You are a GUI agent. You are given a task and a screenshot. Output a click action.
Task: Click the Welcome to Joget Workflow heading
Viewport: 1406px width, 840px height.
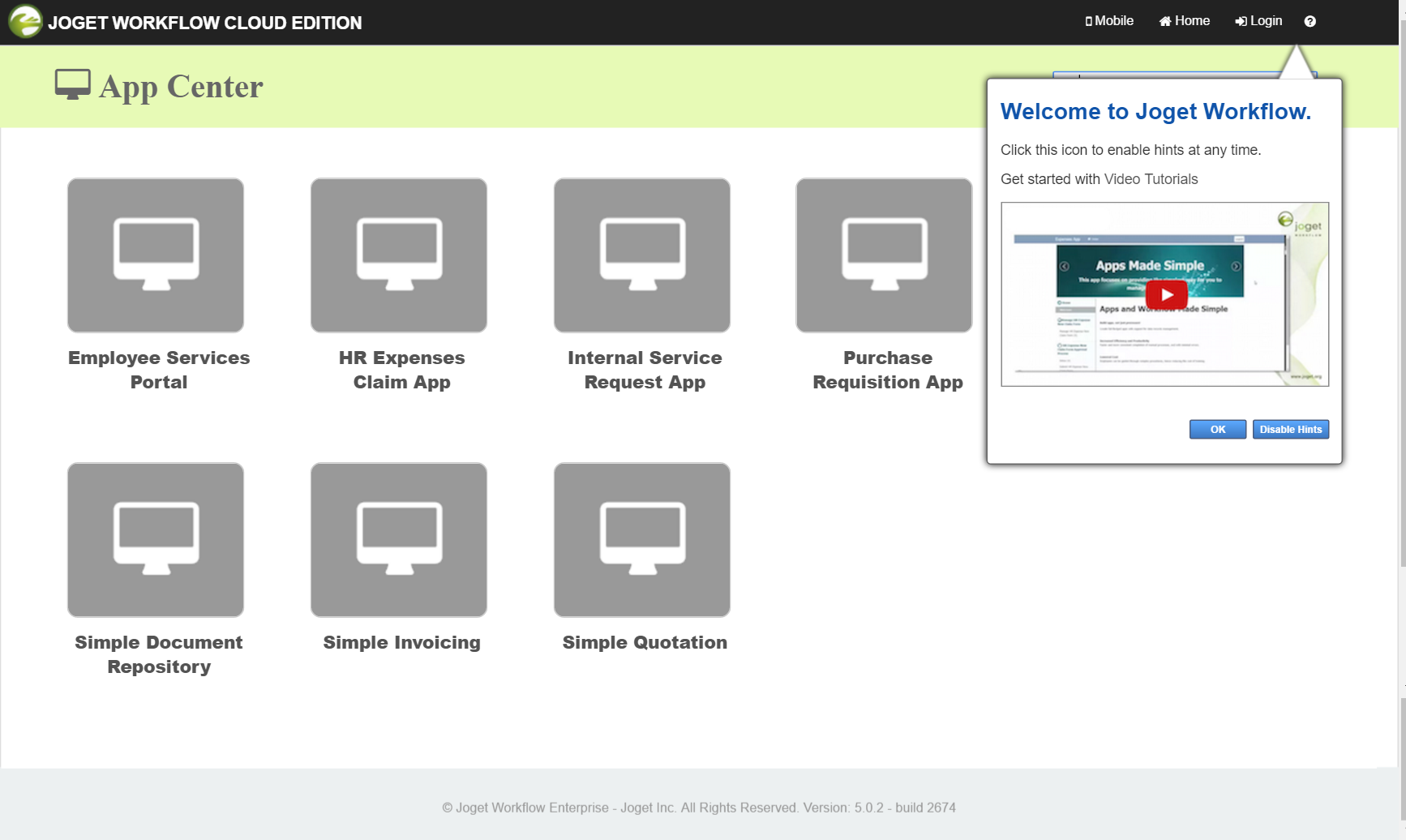click(1155, 111)
